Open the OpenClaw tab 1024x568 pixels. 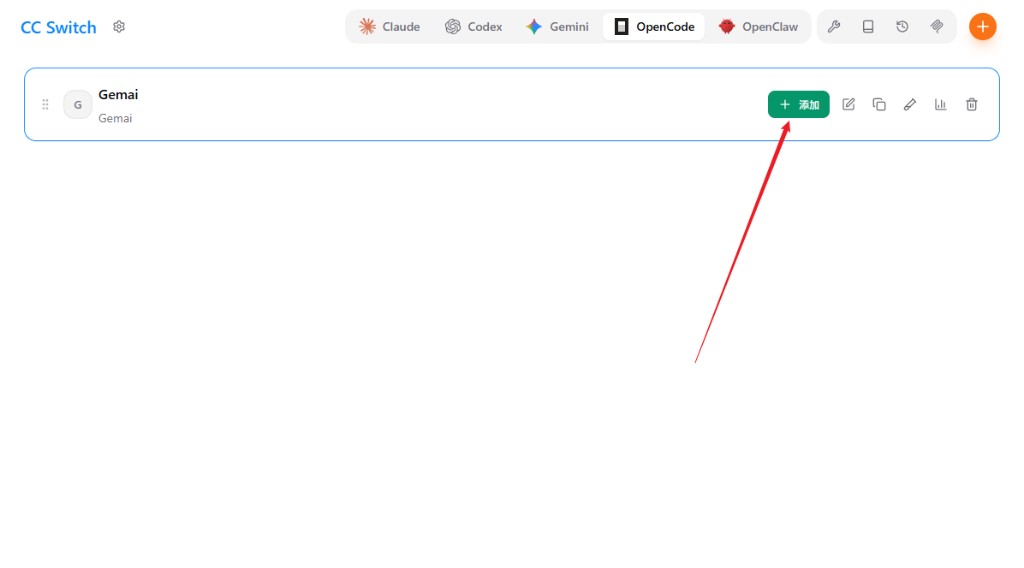pyautogui.click(x=759, y=27)
